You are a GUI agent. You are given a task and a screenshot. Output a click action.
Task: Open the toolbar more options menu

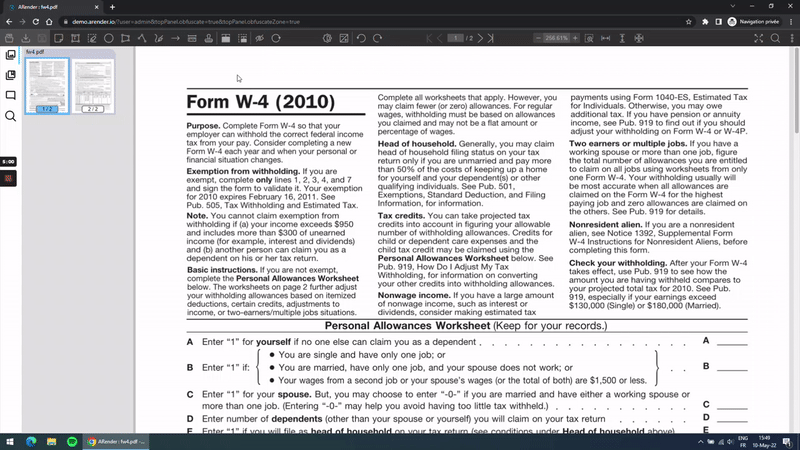tap(792, 38)
